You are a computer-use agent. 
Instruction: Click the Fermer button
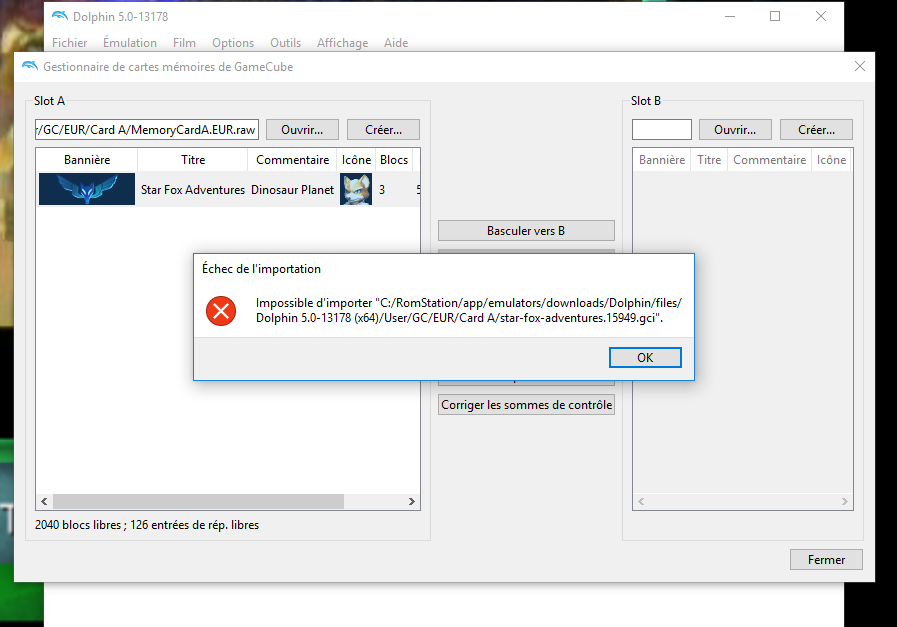click(826, 559)
